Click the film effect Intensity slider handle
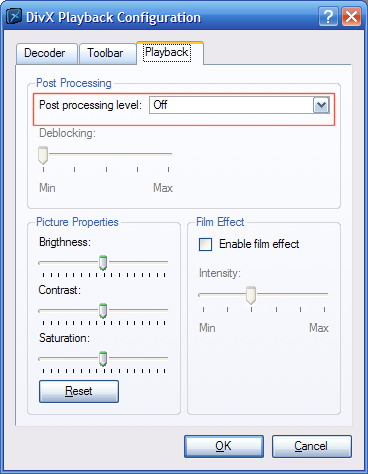Image resolution: width=368 pixels, height=474 pixels. click(x=251, y=295)
